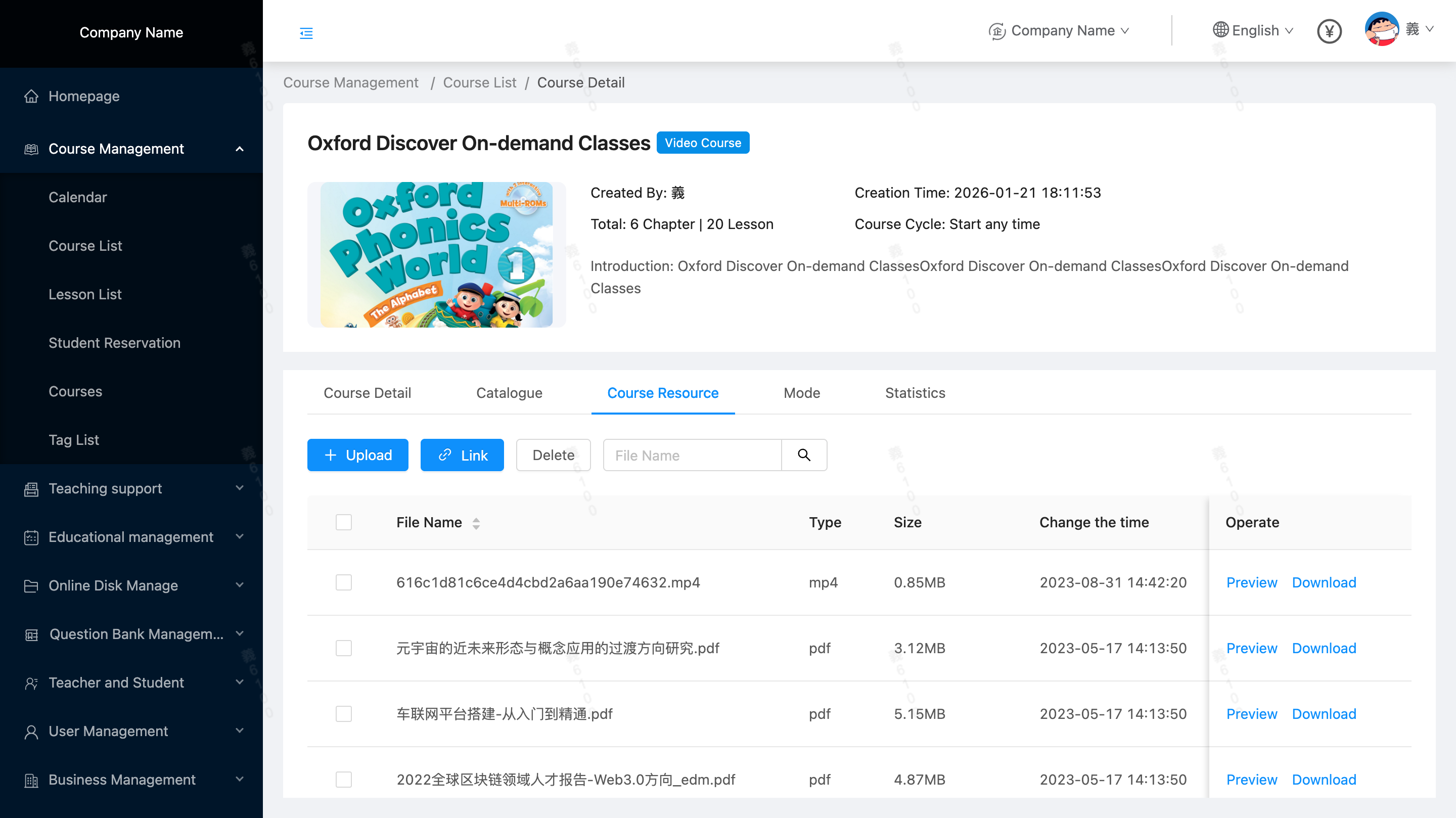Open the Company Name dropdown in header
The height and width of the screenshot is (818, 1456).
[1059, 30]
